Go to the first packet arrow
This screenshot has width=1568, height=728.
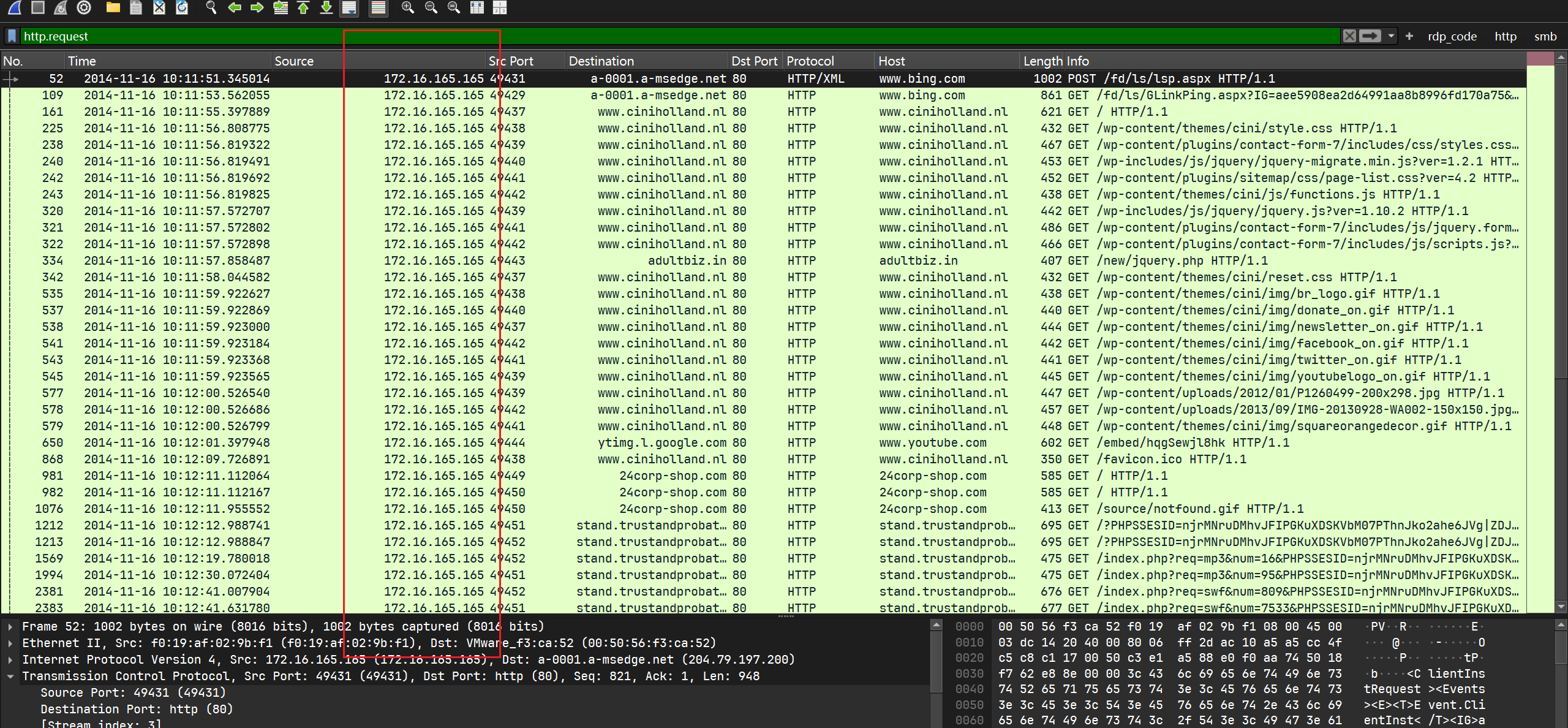303,7
